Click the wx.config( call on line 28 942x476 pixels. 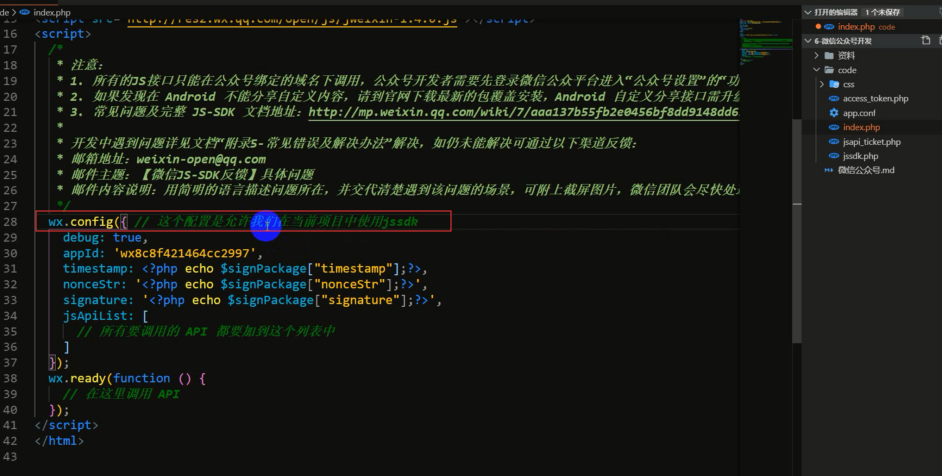click(84, 222)
